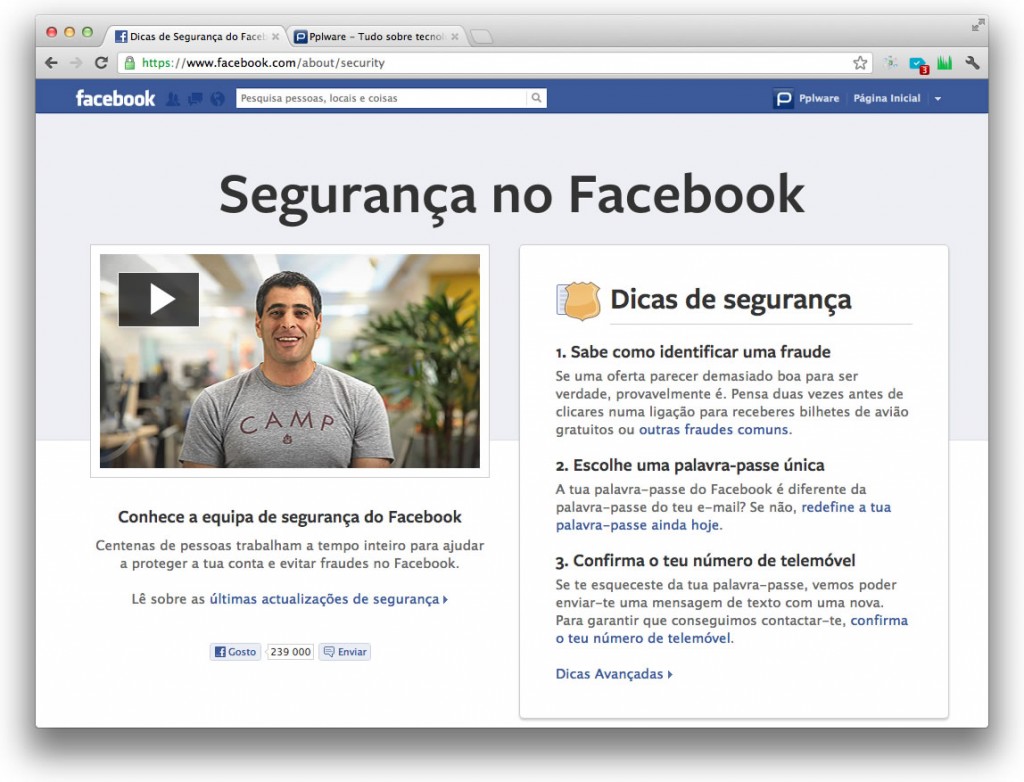Open the Pplware profile link

click(x=819, y=98)
